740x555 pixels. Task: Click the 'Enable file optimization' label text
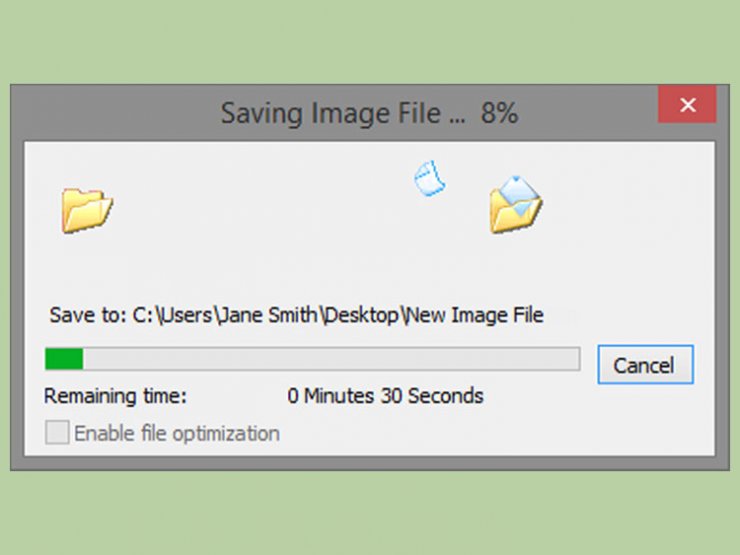[177, 433]
